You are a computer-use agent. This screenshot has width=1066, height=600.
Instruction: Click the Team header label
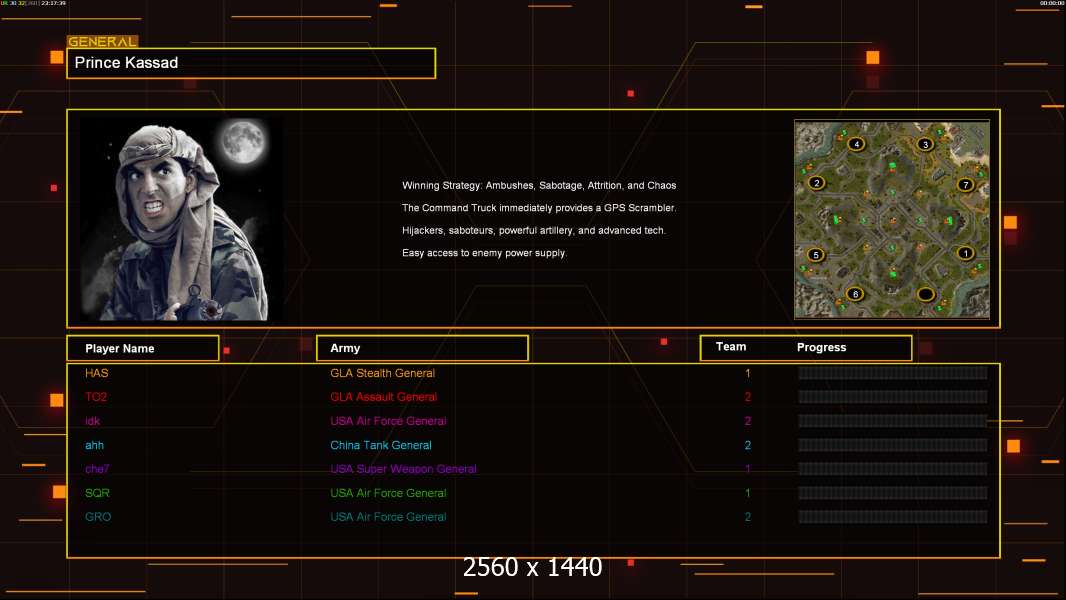point(731,347)
